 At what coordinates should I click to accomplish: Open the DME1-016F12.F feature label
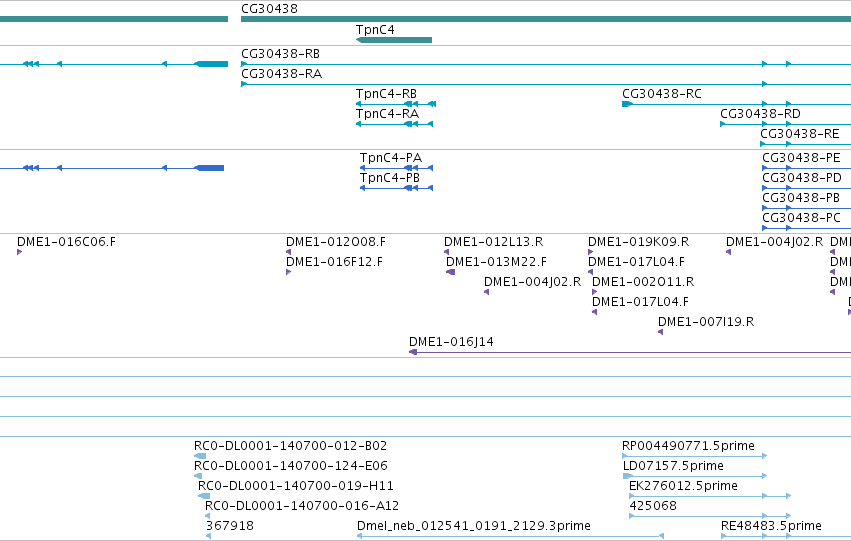[334, 262]
